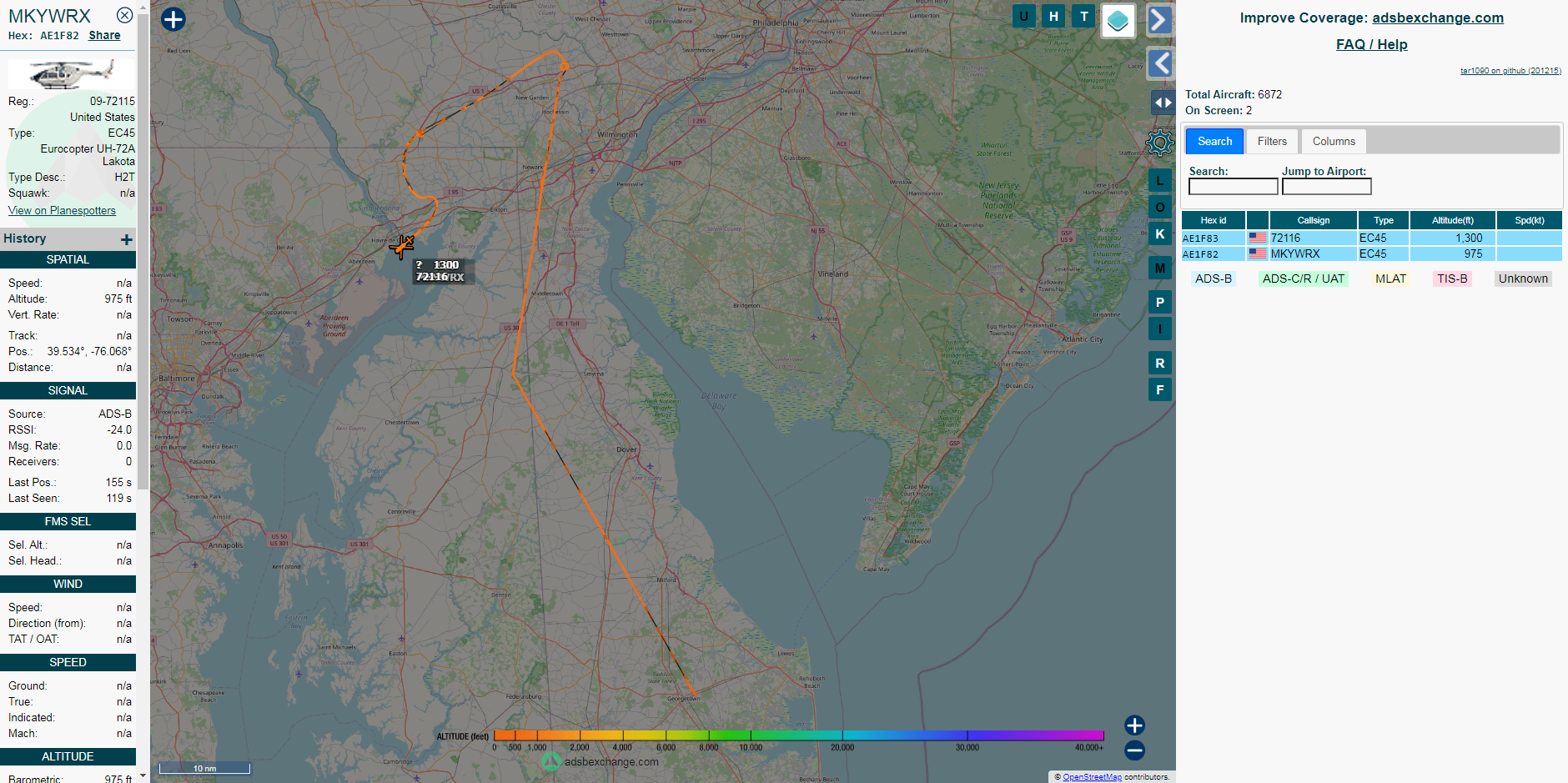Open the Share link for MKYWRX
Viewport: 1568px width, 783px height.
pos(104,35)
